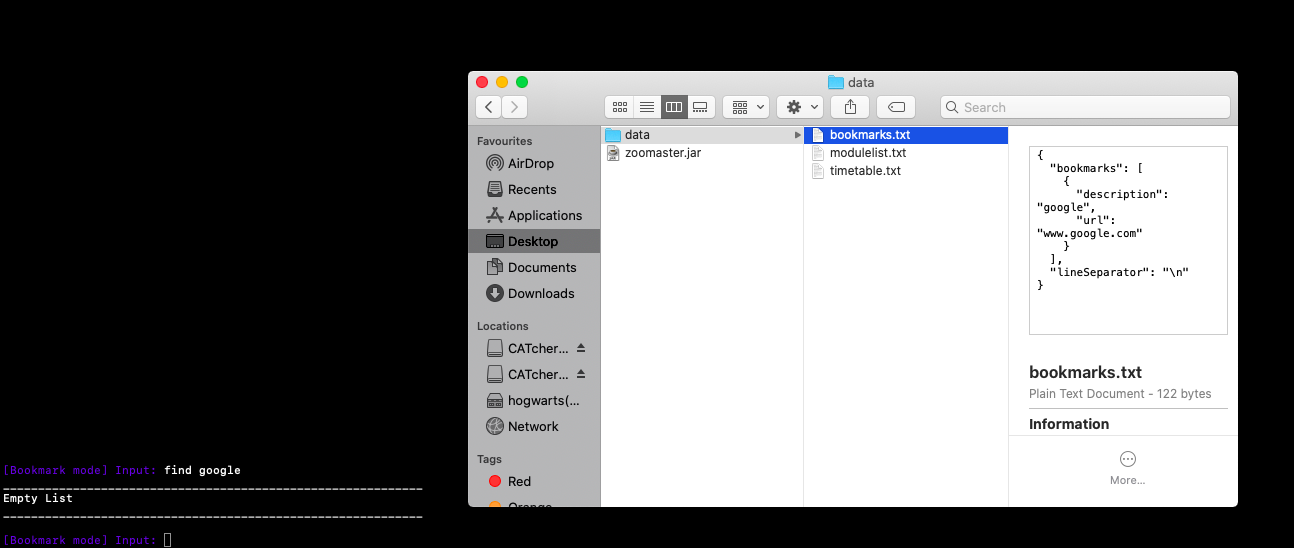Switch to icon view

[x=619, y=107]
